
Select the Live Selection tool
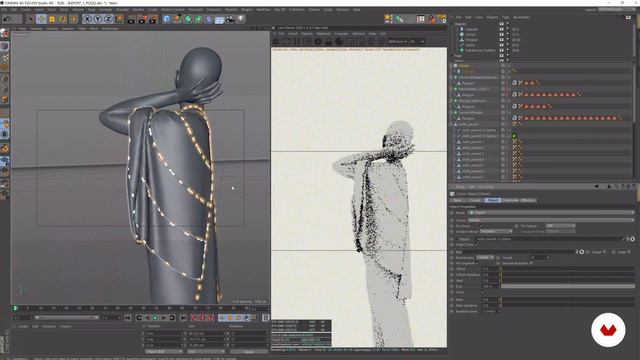click(x=30, y=19)
